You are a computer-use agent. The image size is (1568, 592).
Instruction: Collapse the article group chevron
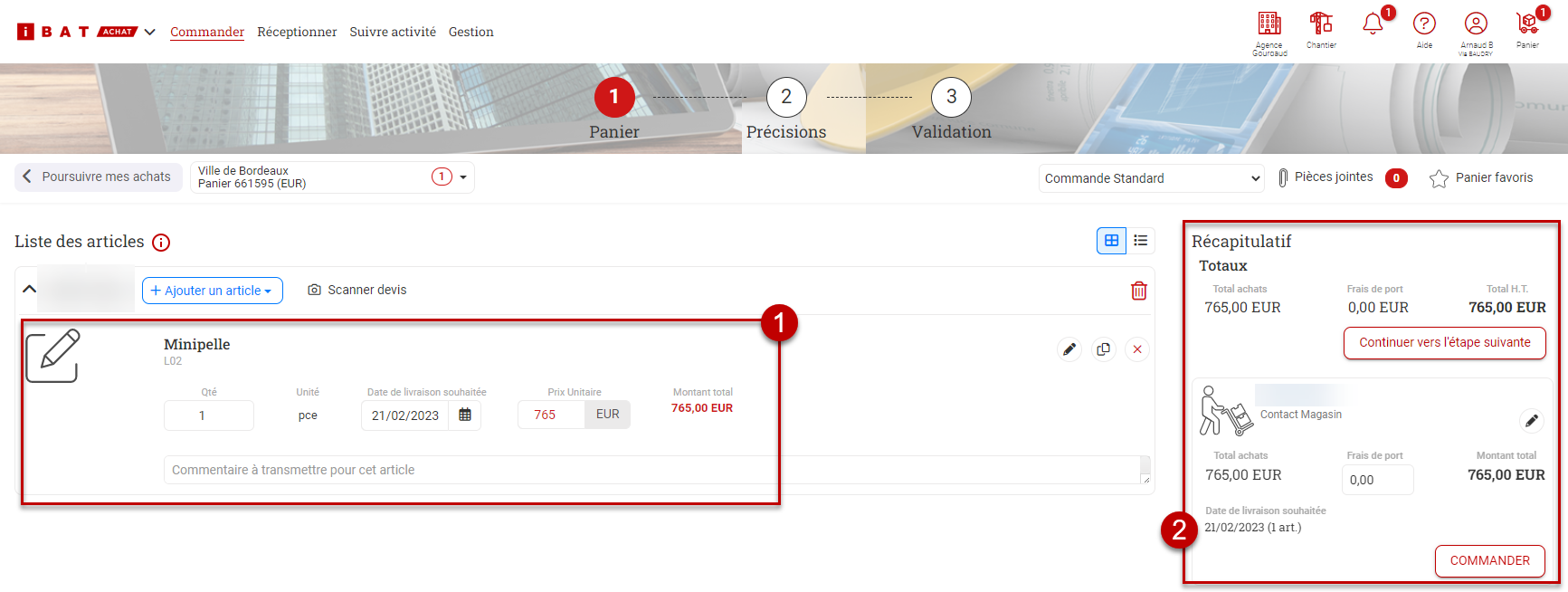tap(29, 290)
